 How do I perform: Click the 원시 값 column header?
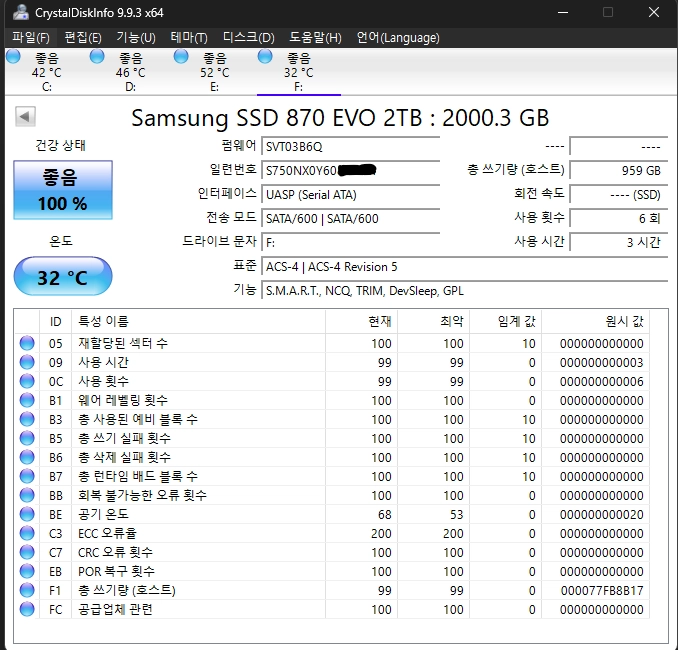(x=595, y=321)
